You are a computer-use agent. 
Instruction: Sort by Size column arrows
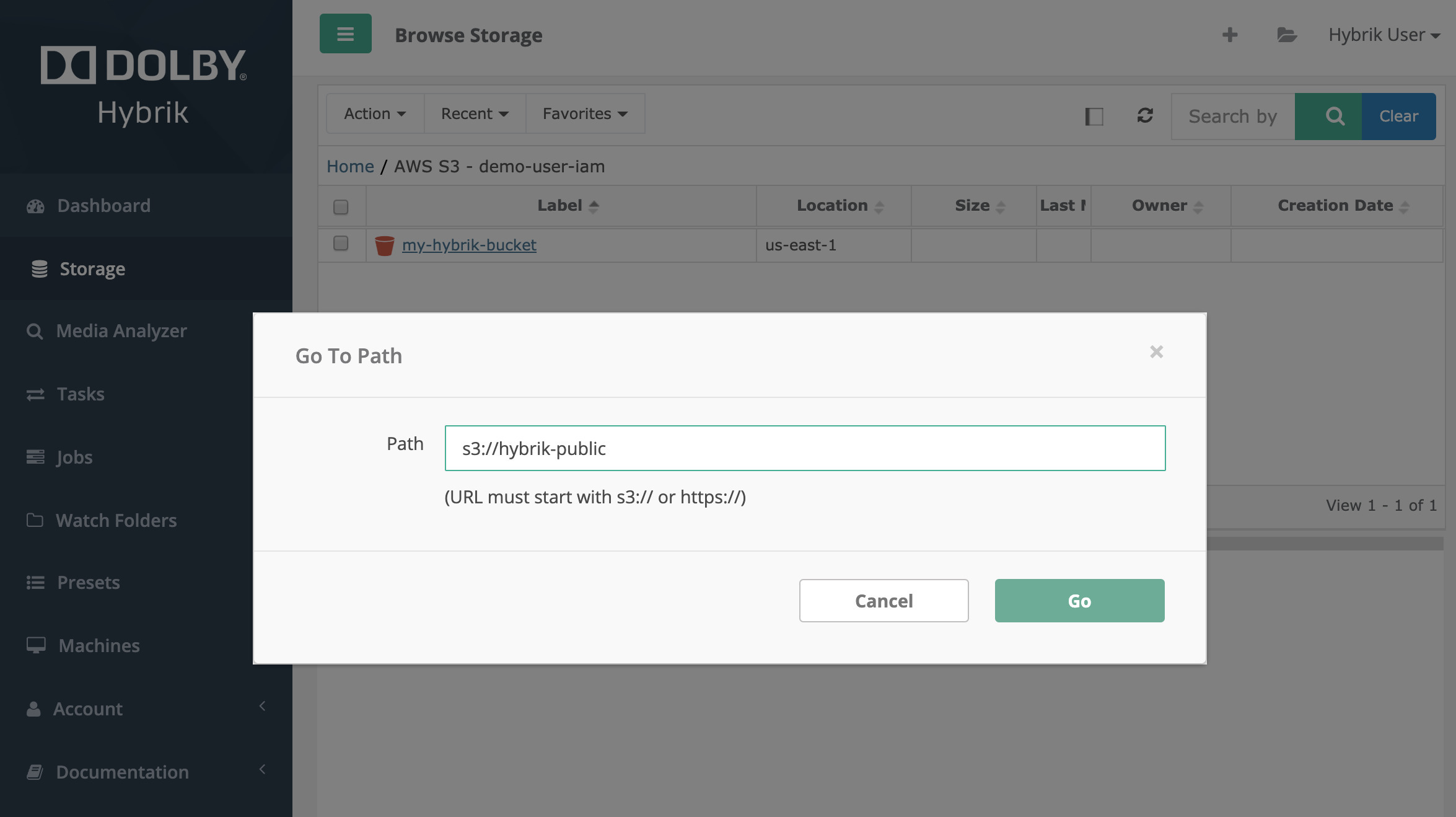click(1000, 206)
